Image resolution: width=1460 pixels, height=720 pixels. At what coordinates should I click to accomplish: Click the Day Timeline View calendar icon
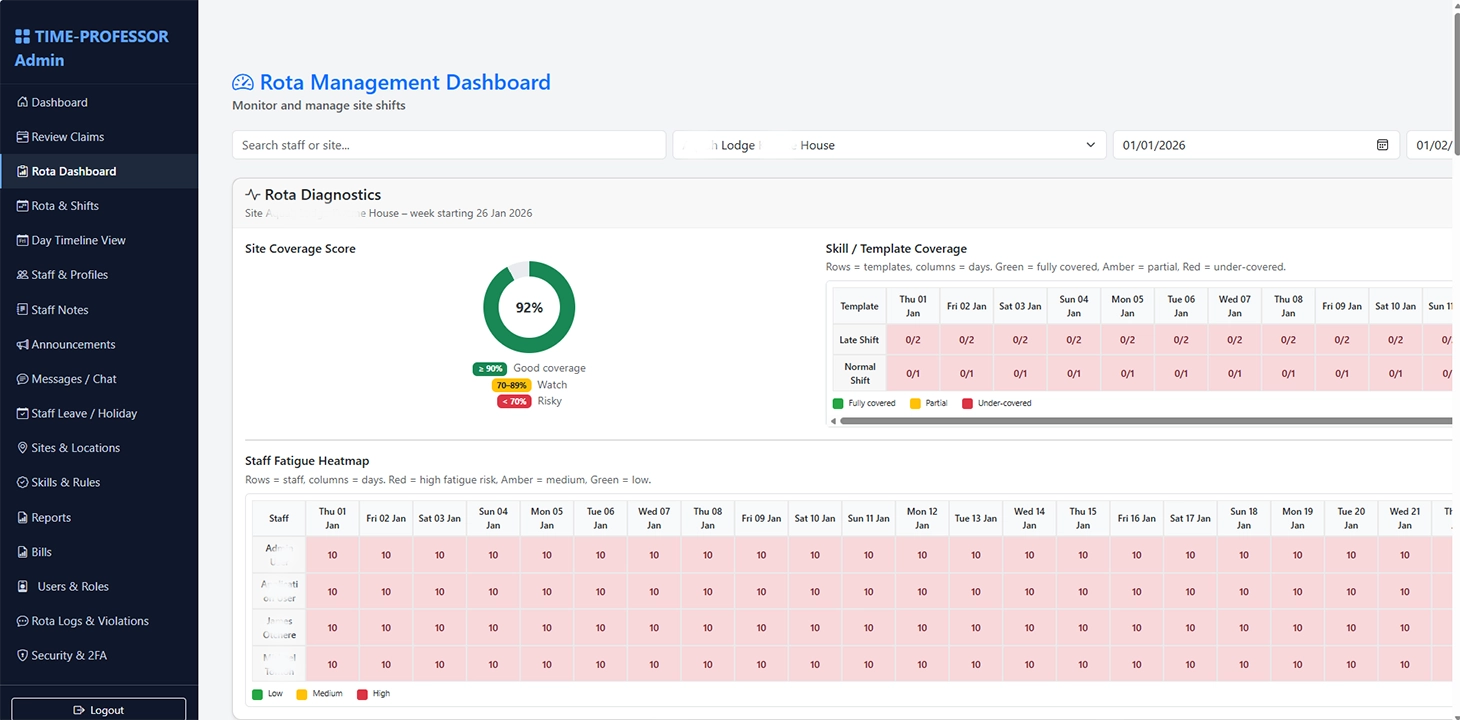24,240
